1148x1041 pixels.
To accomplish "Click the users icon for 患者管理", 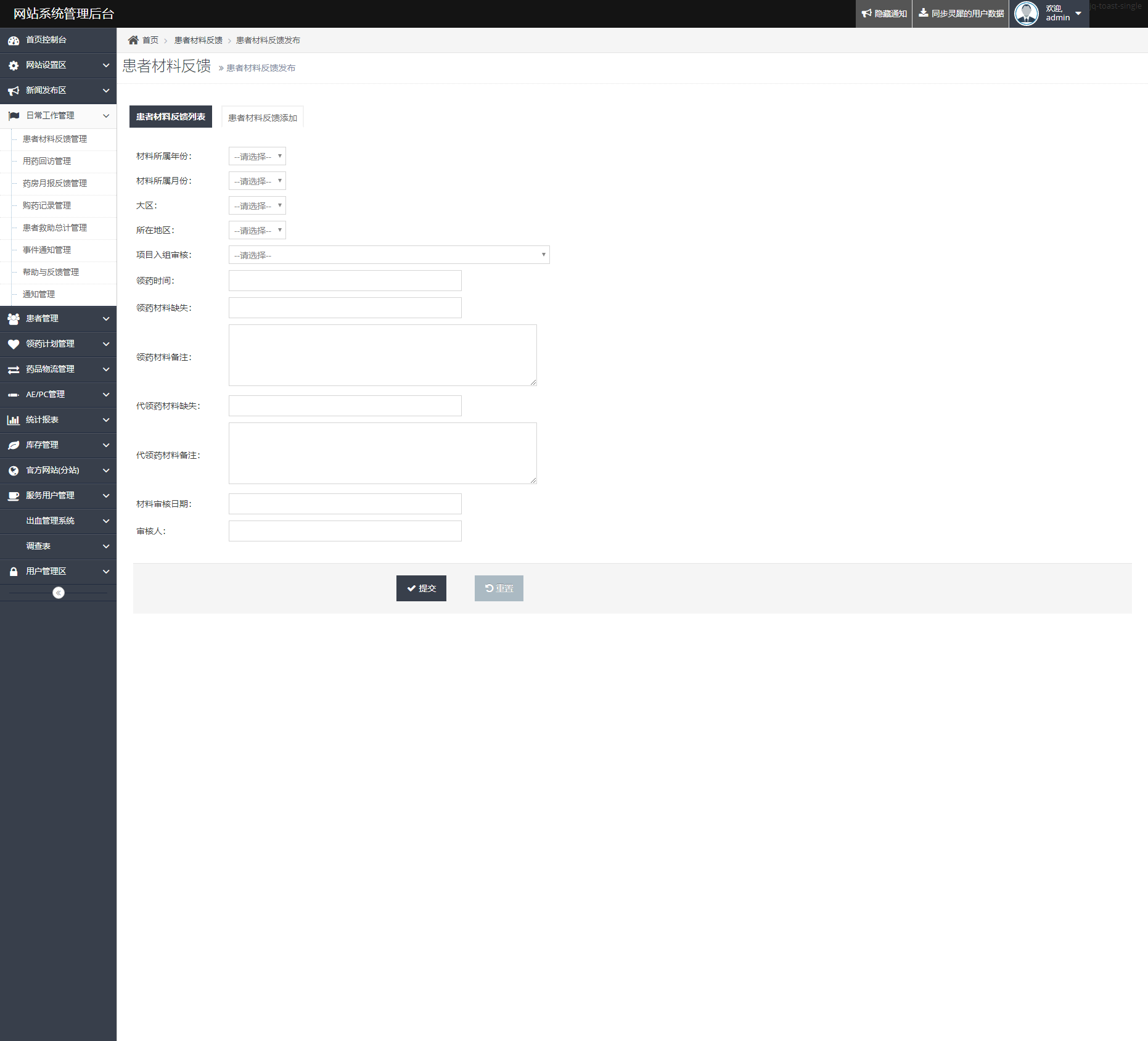I will coord(14,319).
